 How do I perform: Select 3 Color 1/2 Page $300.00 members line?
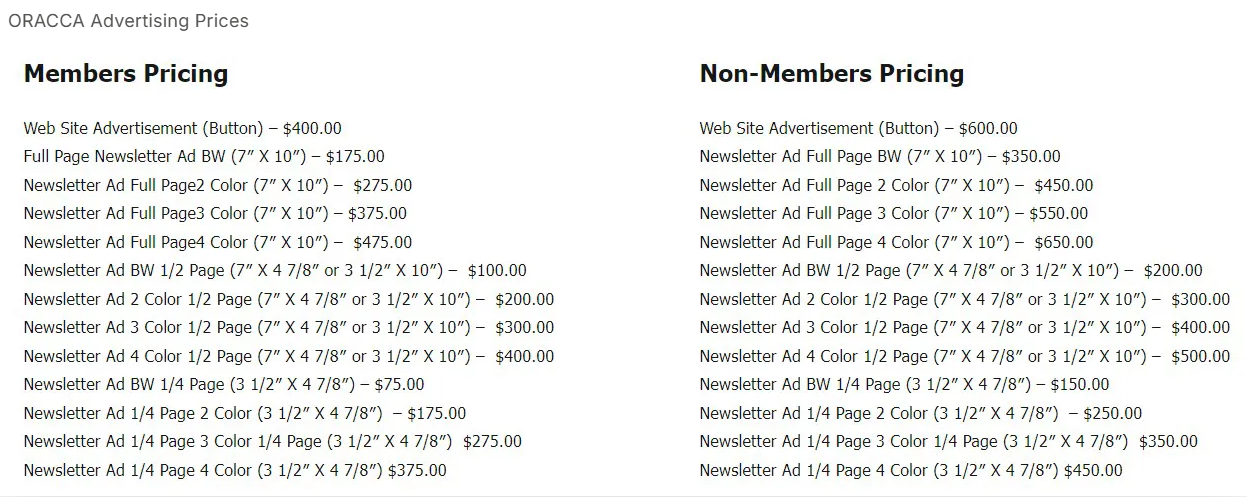pos(288,328)
